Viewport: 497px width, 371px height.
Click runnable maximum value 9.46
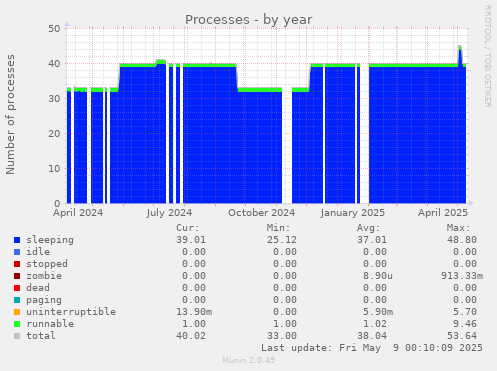465,324
